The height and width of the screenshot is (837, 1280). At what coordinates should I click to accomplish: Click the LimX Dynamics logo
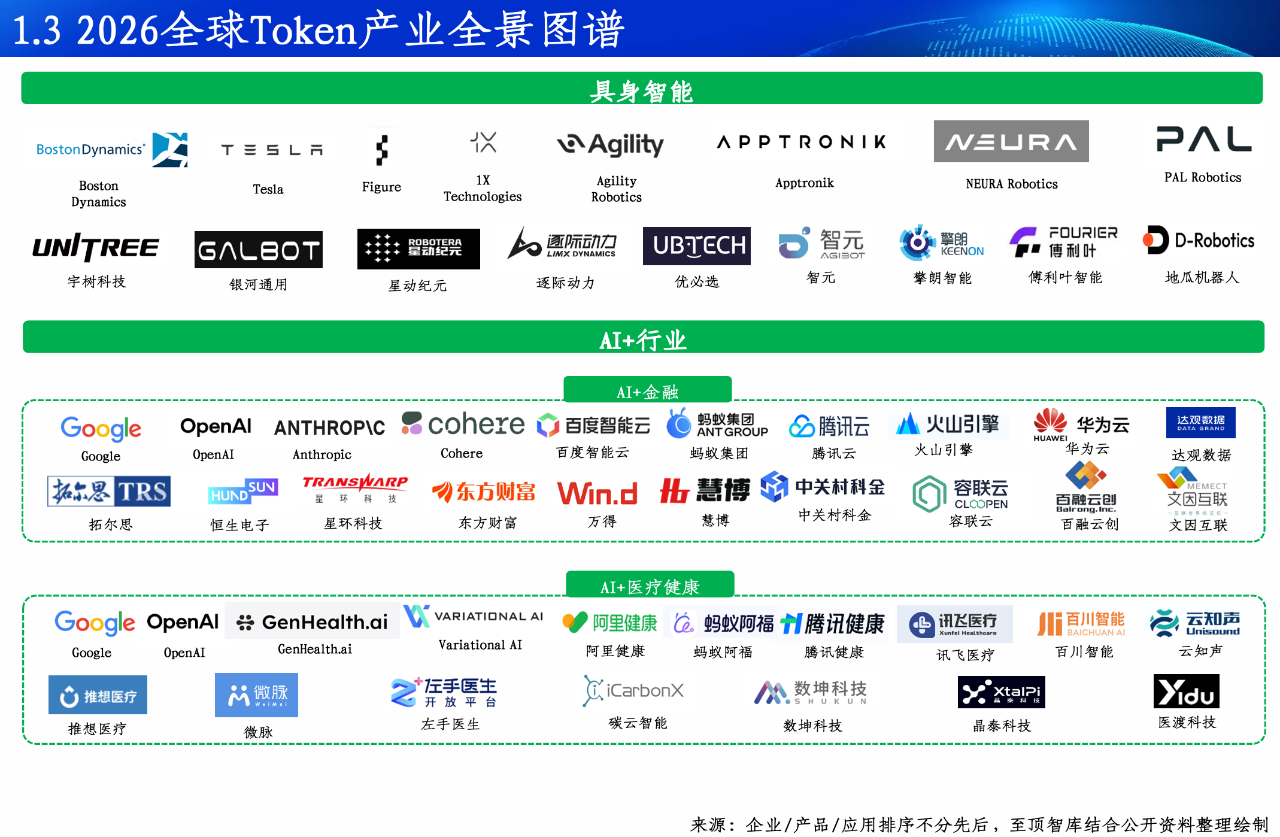562,244
